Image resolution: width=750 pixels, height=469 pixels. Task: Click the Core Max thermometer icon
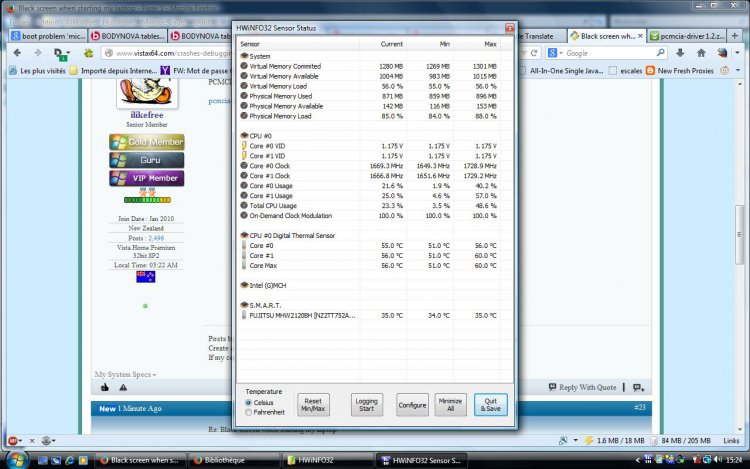(244, 265)
